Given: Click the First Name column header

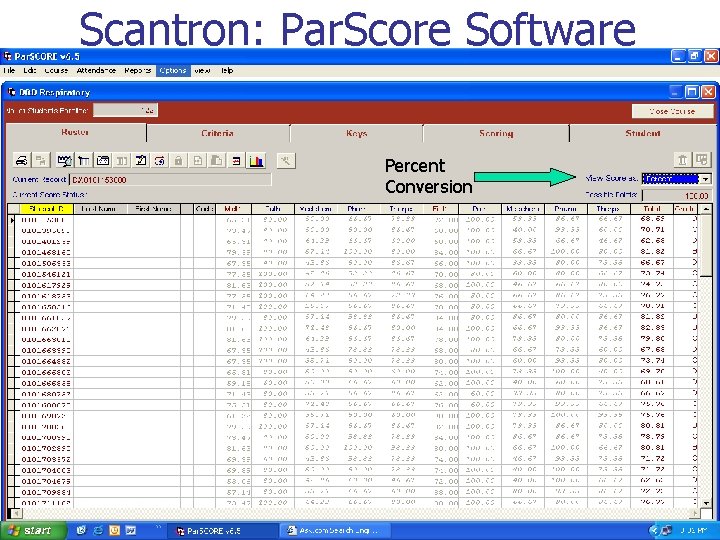Looking at the screenshot, I should [x=153, y=209].
